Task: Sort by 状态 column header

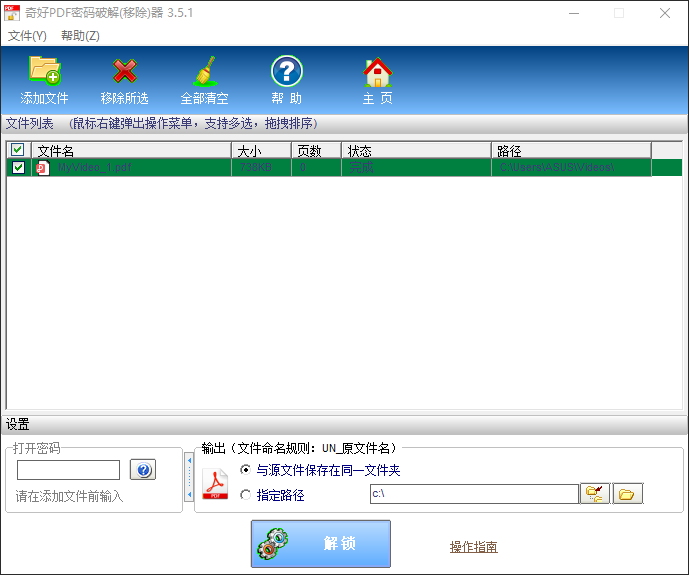Action: 417,151
